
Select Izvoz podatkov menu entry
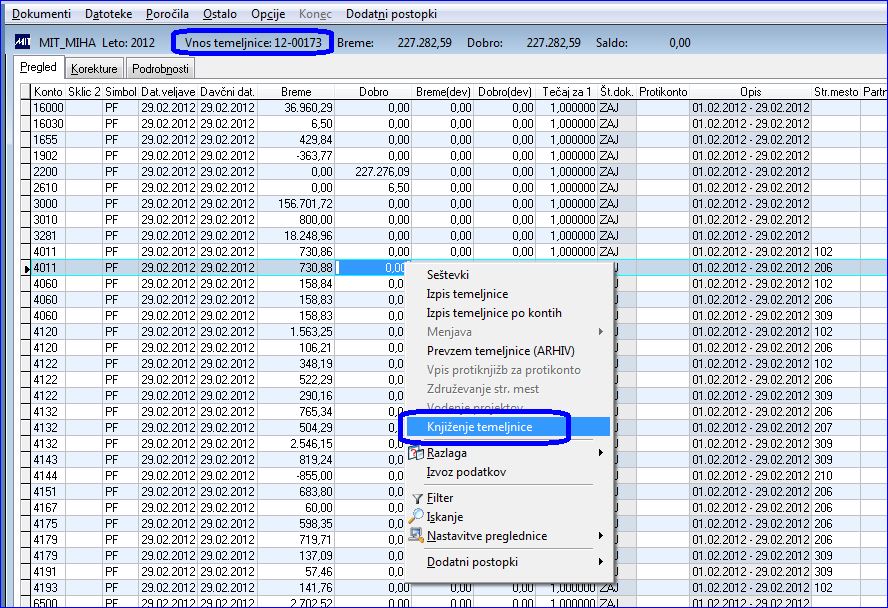tap(466, 472)
